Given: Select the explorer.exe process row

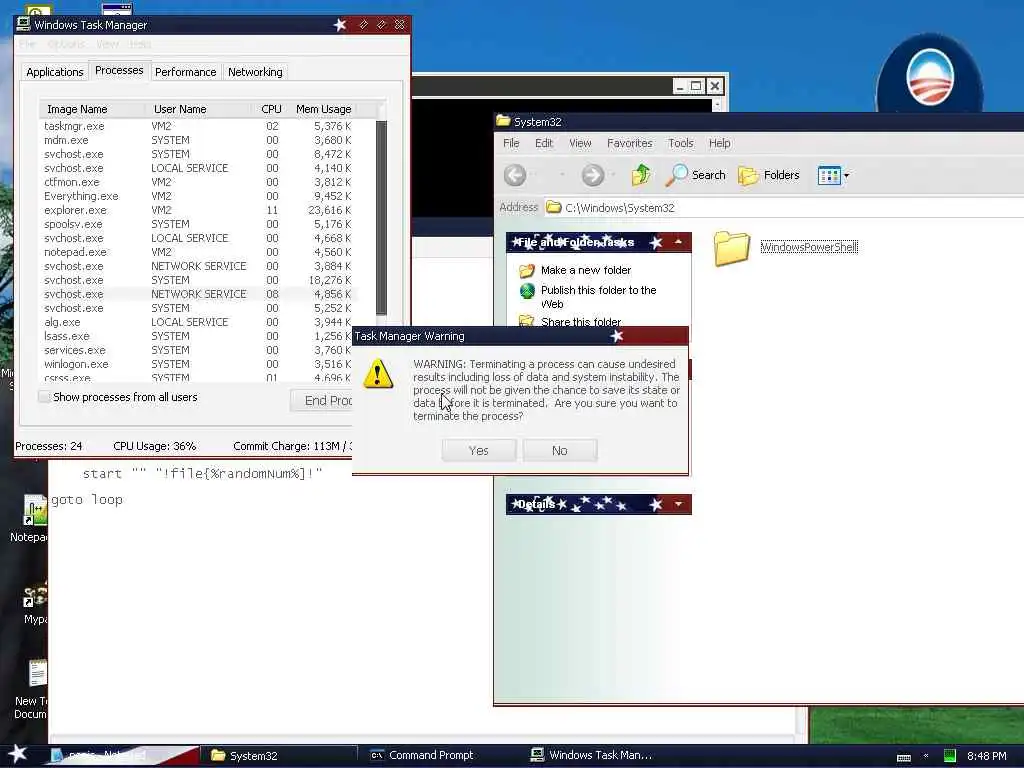Looking at the screenshot, I should (x=198, y=210).
